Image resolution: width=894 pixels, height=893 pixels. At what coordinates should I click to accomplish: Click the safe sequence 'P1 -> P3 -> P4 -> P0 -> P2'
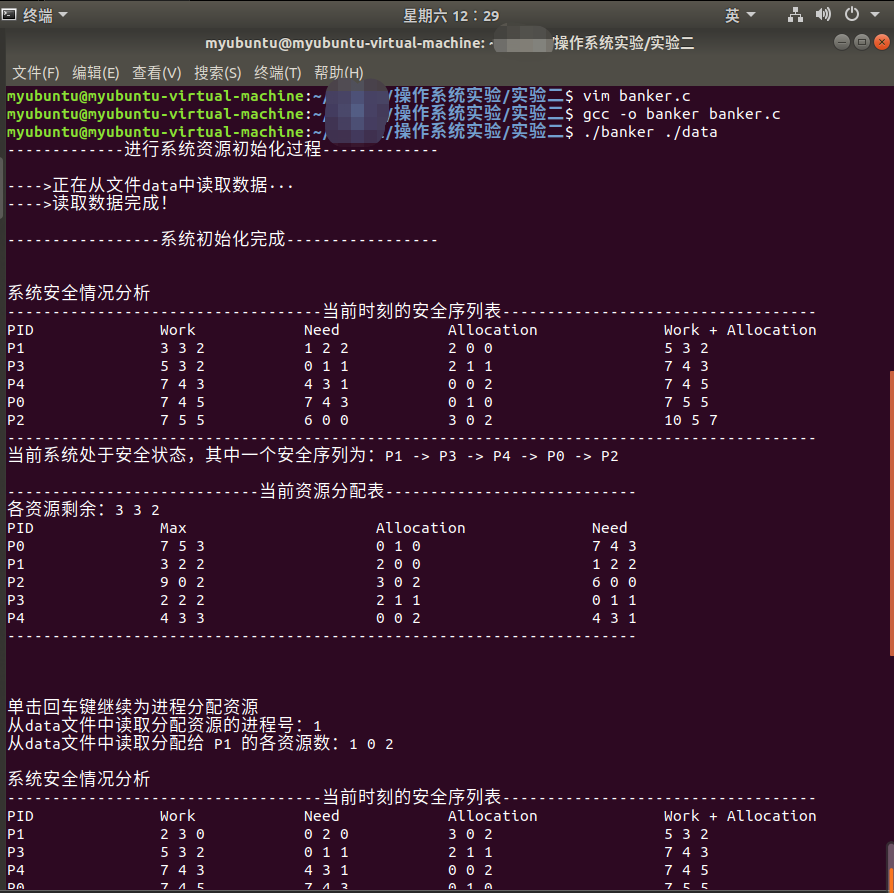tap(502, 456)
